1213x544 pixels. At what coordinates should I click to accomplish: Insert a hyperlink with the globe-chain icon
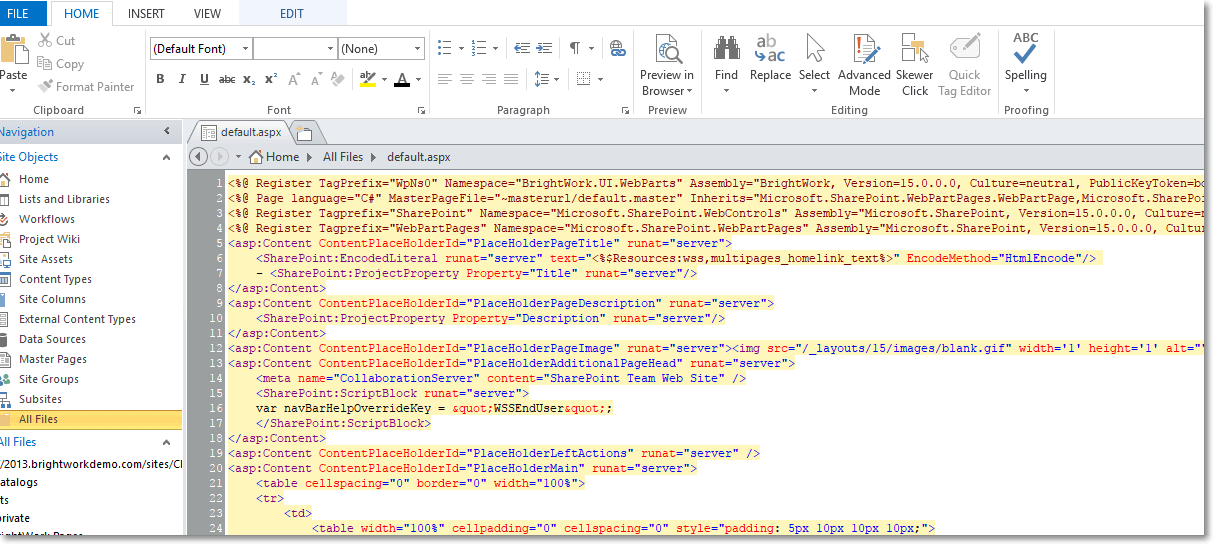click(617, 48)
